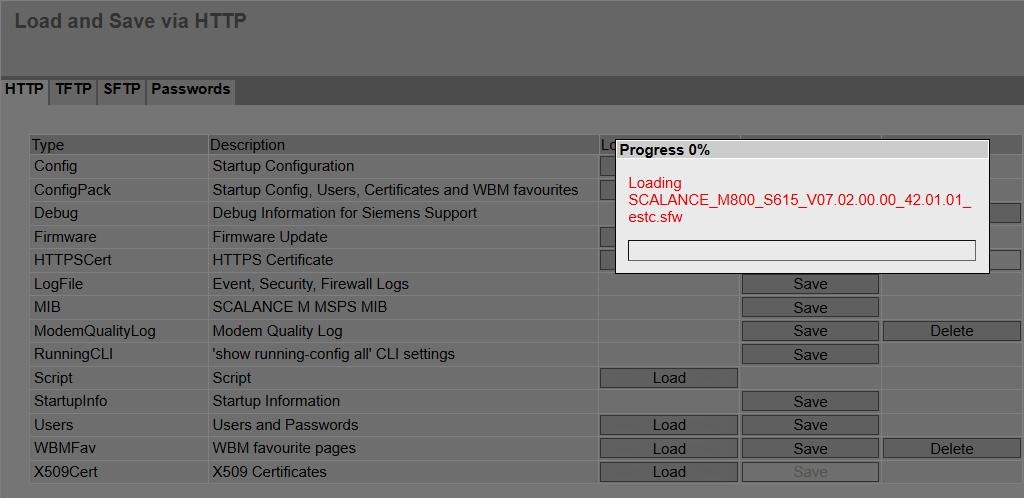Save the Startup Information
1024x498 pixels.
tap(810, 401)
